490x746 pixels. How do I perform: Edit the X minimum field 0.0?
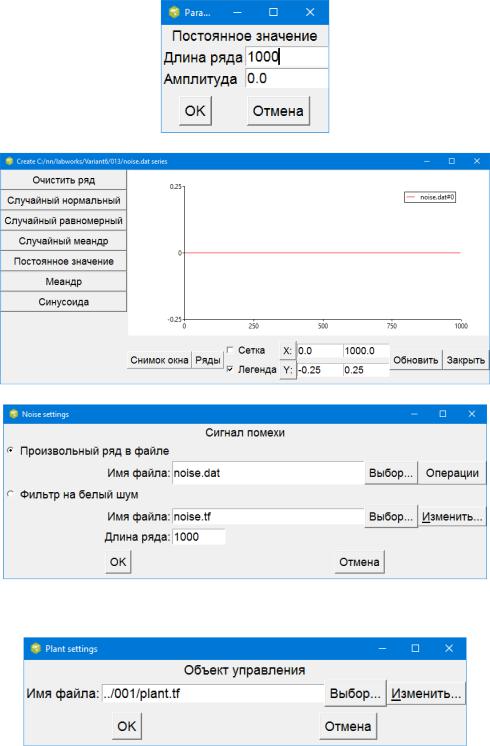tap(320, 351)
